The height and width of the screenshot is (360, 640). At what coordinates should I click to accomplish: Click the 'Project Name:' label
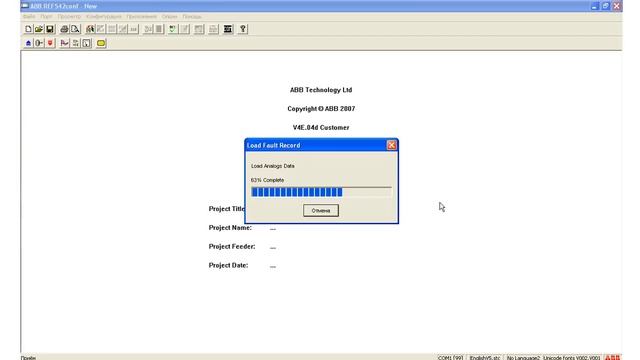pyautogui.click(x=230, y=228)
